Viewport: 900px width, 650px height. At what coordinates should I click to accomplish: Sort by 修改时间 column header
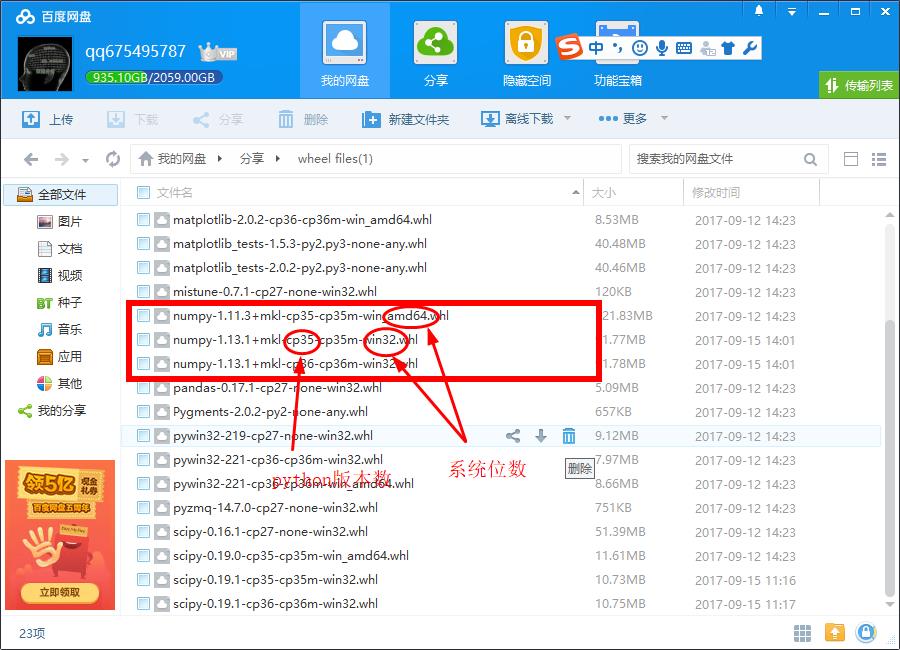click(751, 192)
